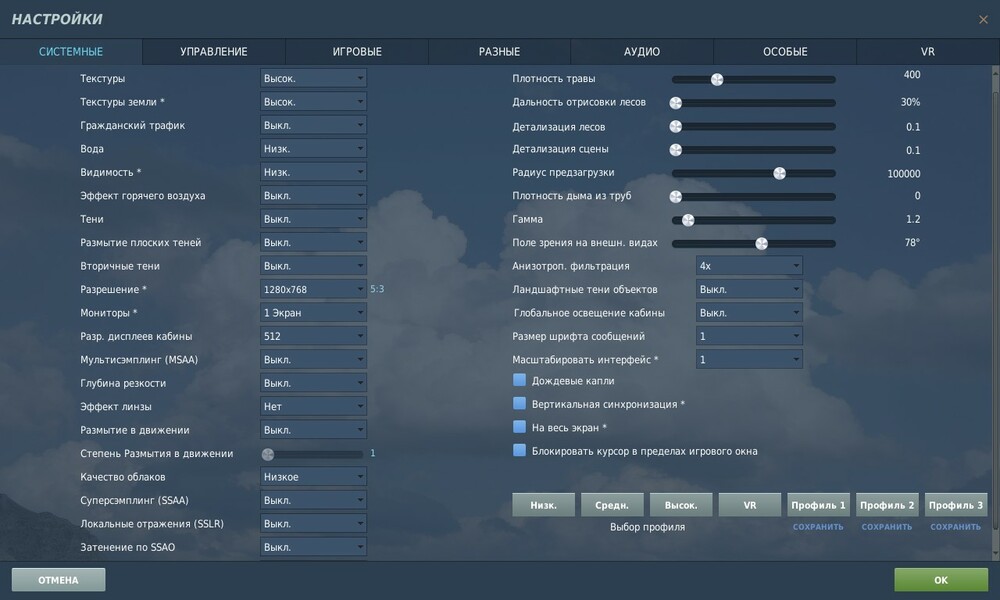The image size is (1000, 600).
Task: Click СОХРАНИТЬ under Профиль 3
Action: [956, 527]
